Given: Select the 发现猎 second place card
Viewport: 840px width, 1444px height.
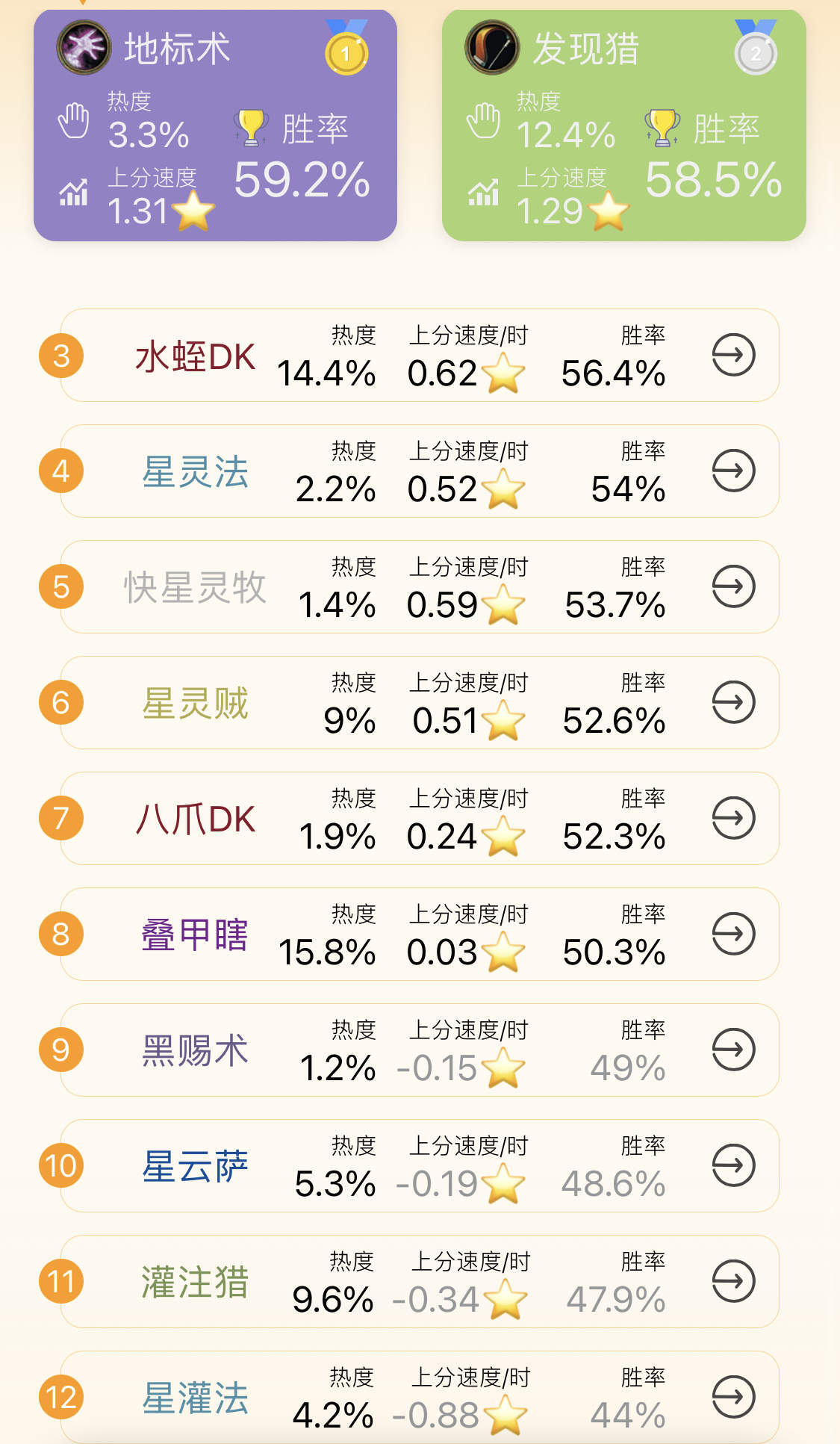Looking at the screenshot, I should [x=623, y=126].
